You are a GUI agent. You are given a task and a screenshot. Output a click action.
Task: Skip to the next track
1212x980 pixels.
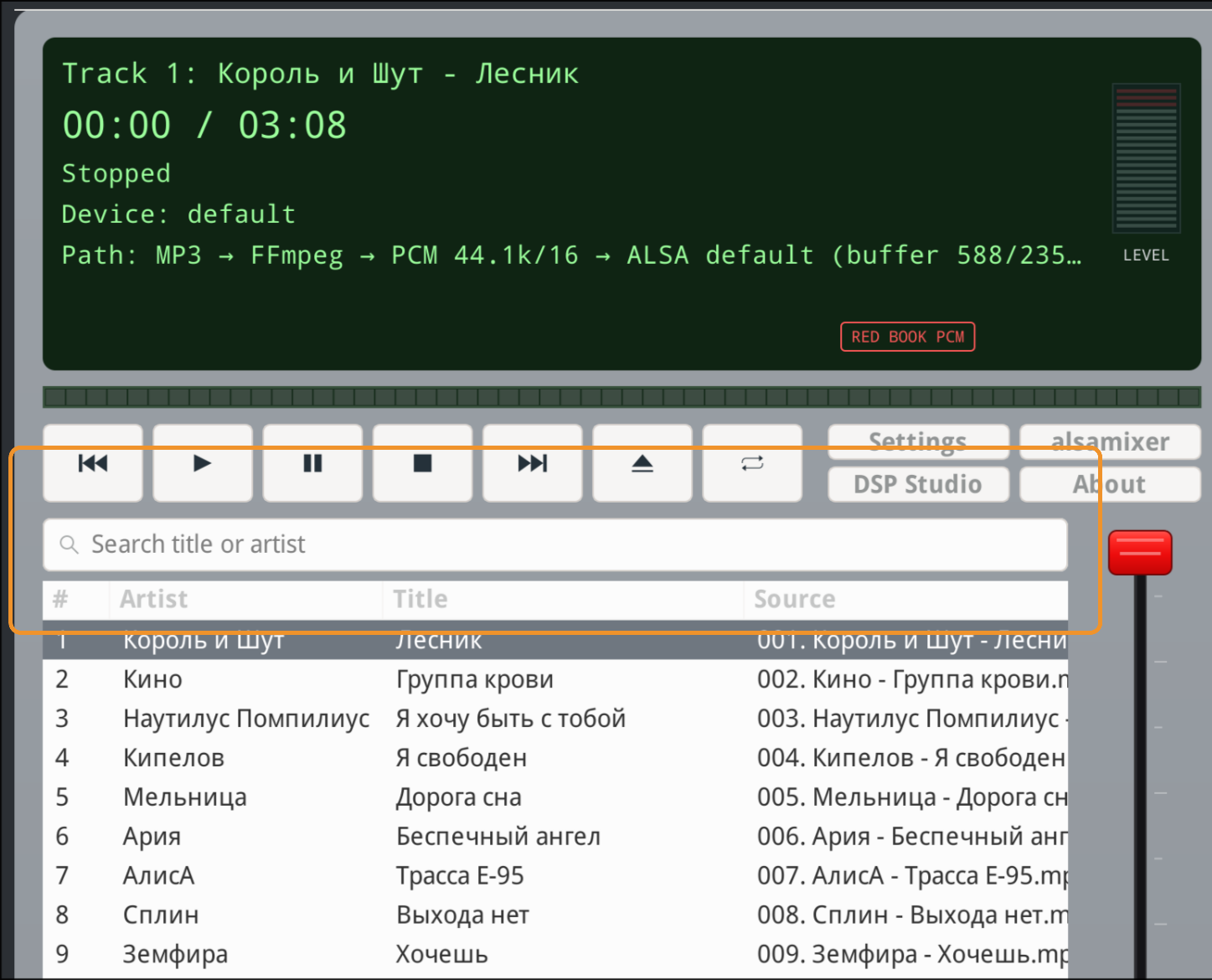pyautogui.click(x=533, y=463)
